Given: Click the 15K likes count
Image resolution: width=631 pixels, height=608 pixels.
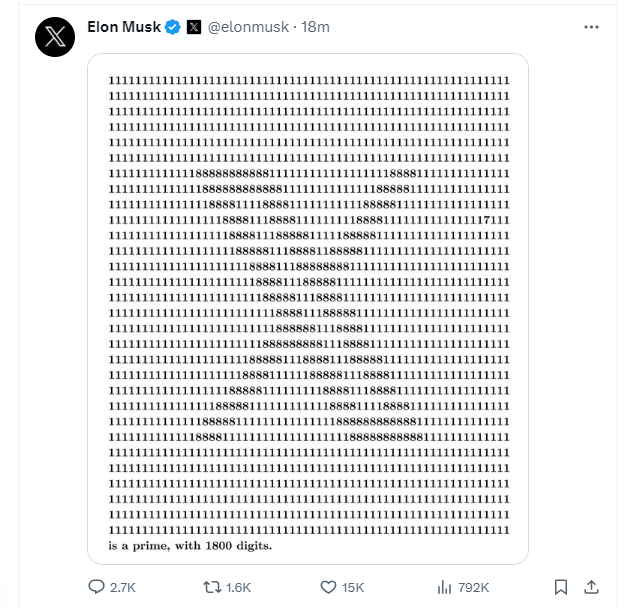Looking at the screenshot, I should point(353,588).
